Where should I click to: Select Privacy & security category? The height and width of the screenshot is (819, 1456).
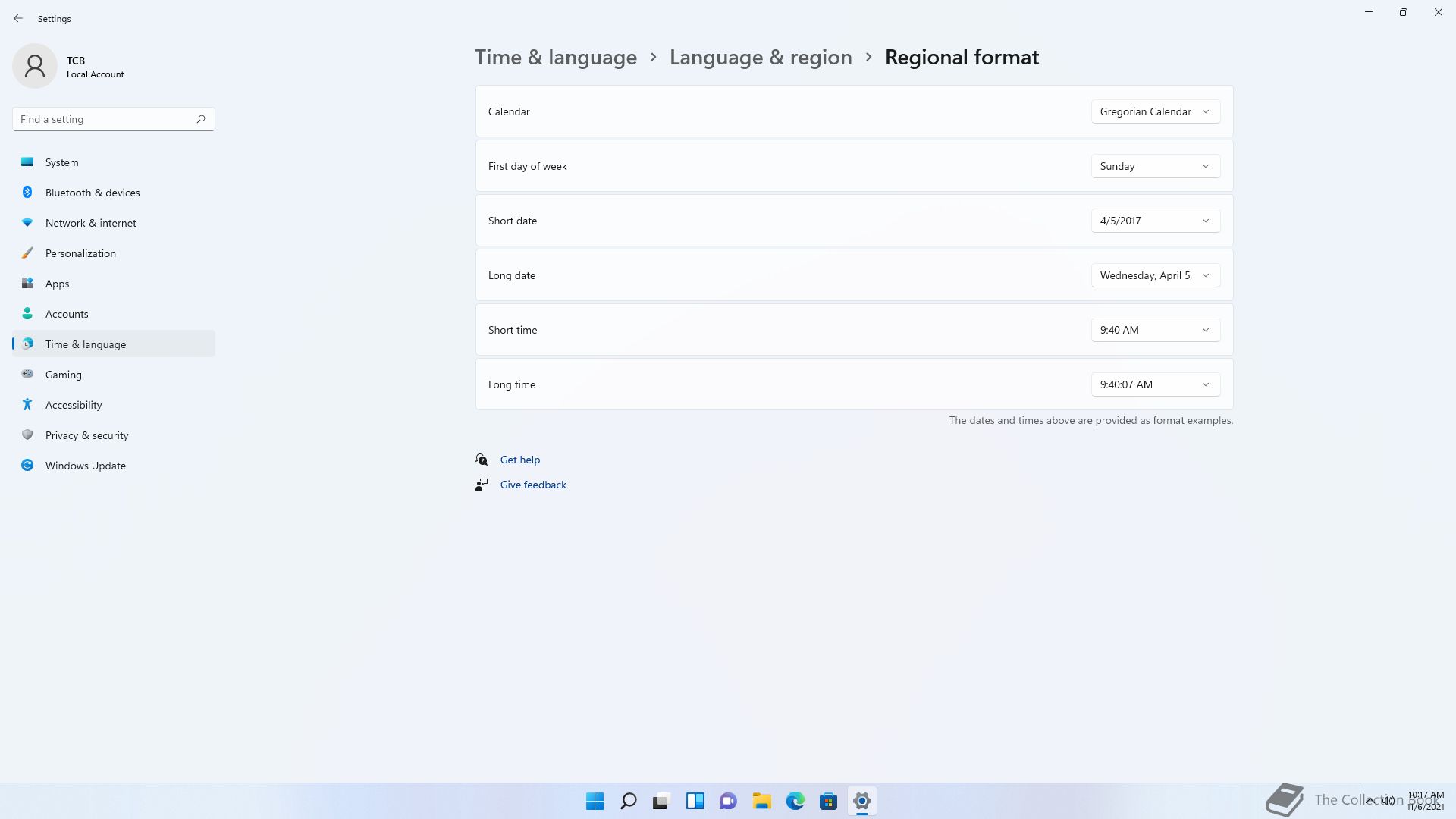coord(114,435)
